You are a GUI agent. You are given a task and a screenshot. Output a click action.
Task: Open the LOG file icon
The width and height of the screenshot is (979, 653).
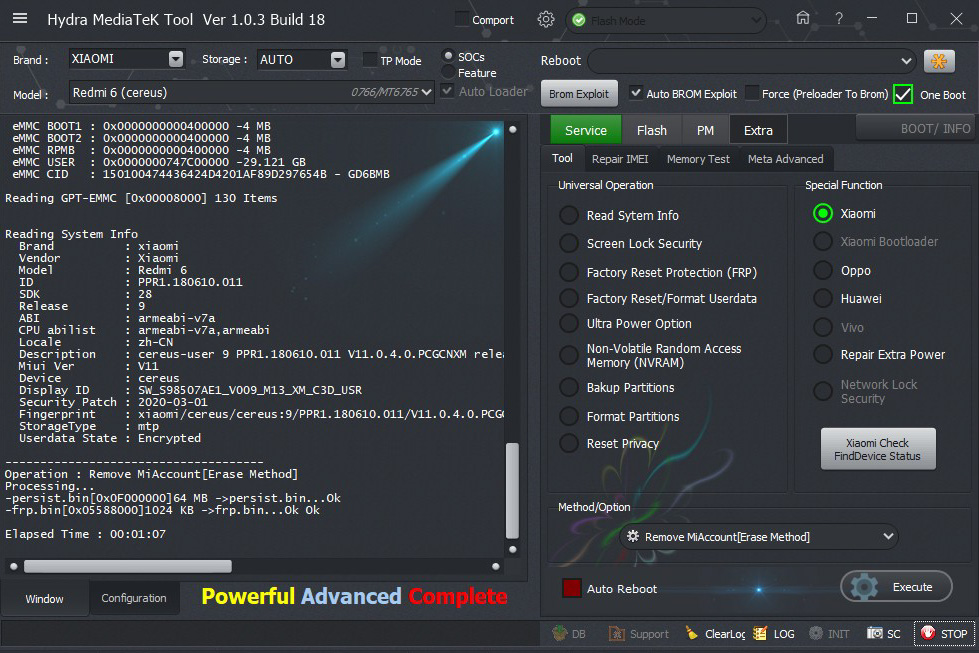coord(760,633)
